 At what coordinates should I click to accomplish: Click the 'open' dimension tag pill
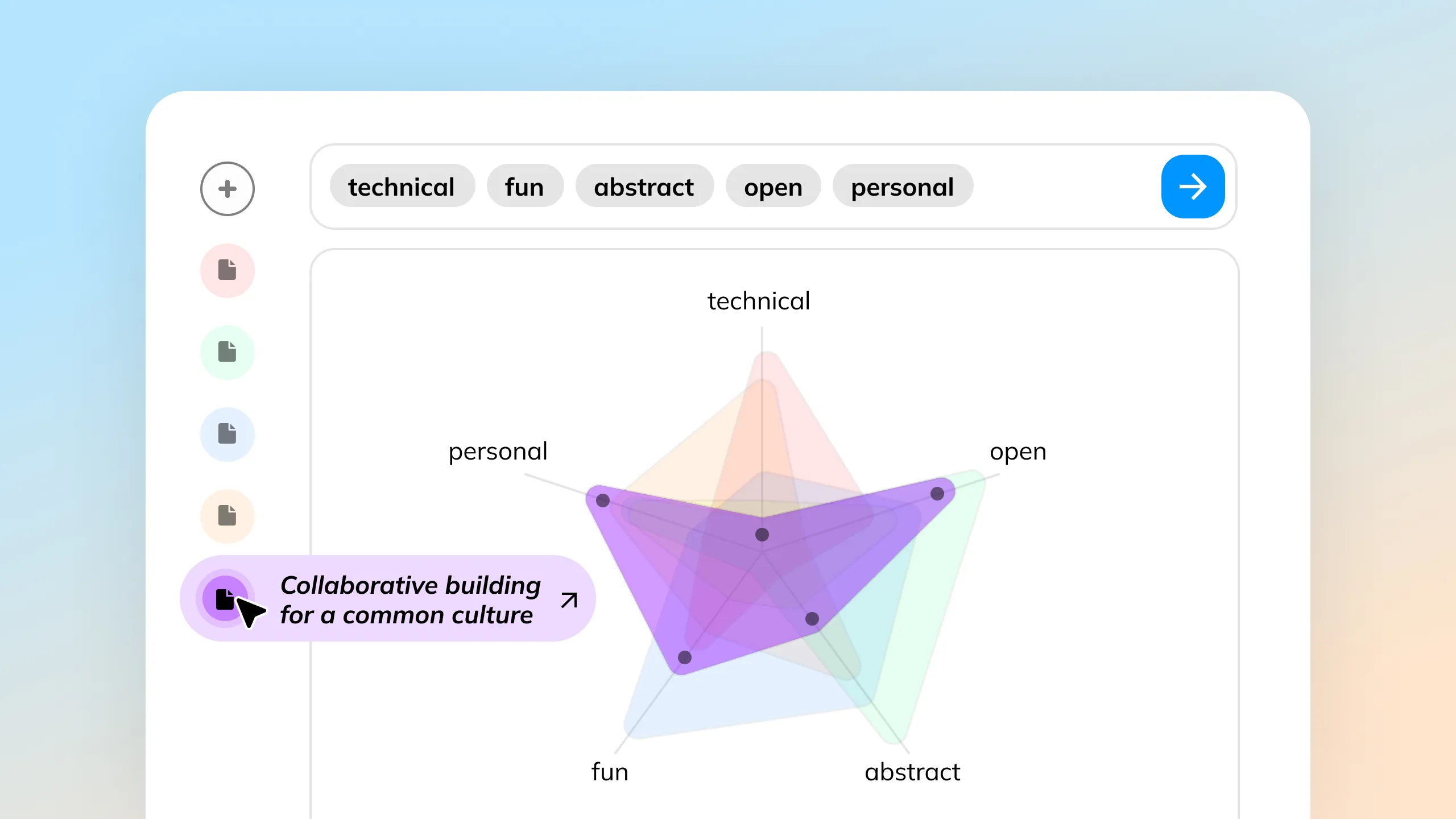[x=772, y=186]
